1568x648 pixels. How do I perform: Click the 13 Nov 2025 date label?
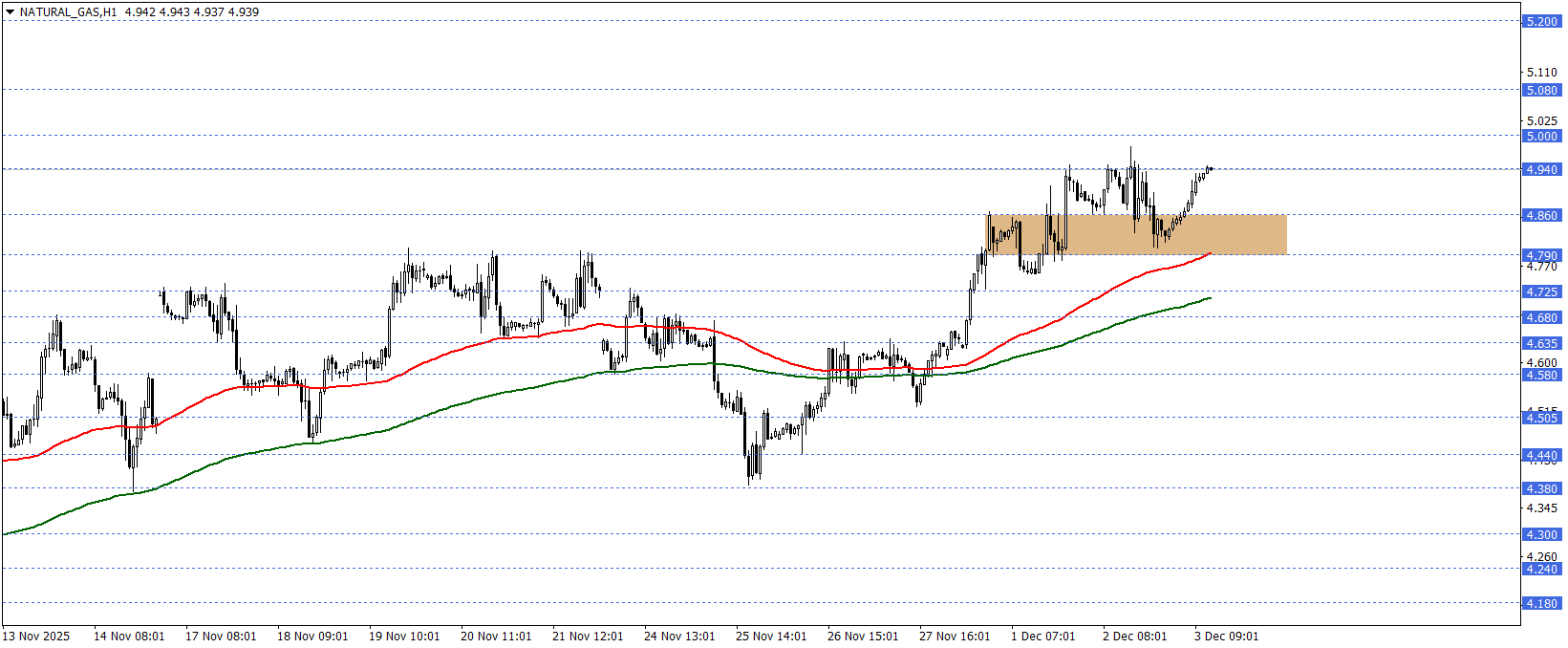[x=36, y=637]
